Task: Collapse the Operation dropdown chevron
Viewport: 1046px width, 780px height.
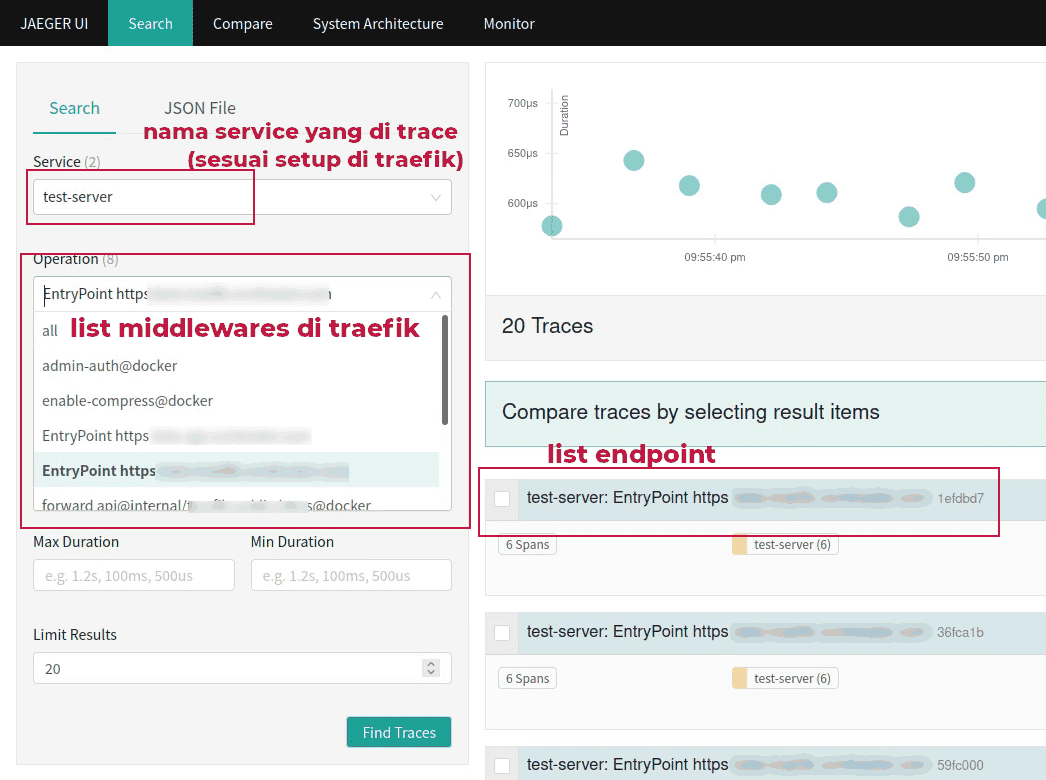Action: pos(435,295)
